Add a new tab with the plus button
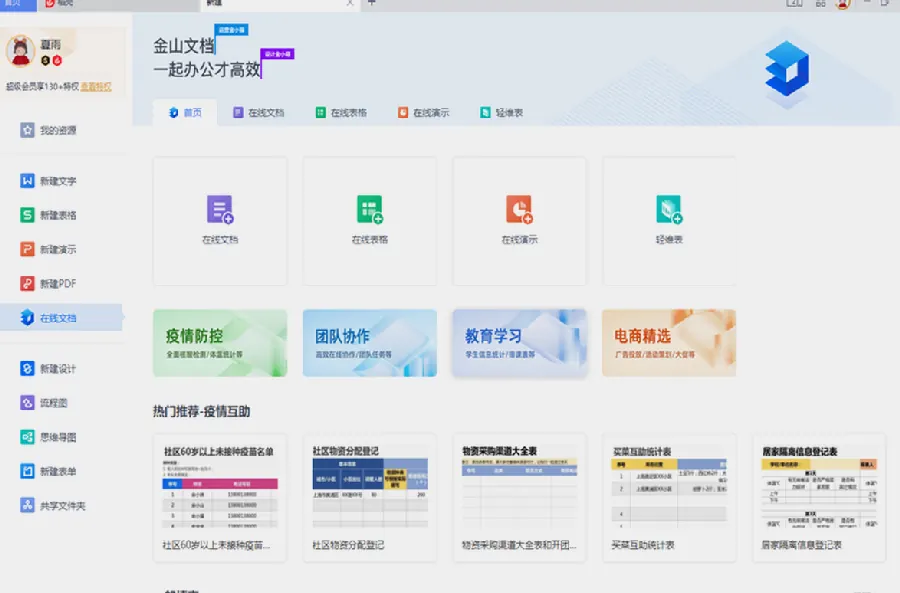The image size is (900, 593). point(371,3)
